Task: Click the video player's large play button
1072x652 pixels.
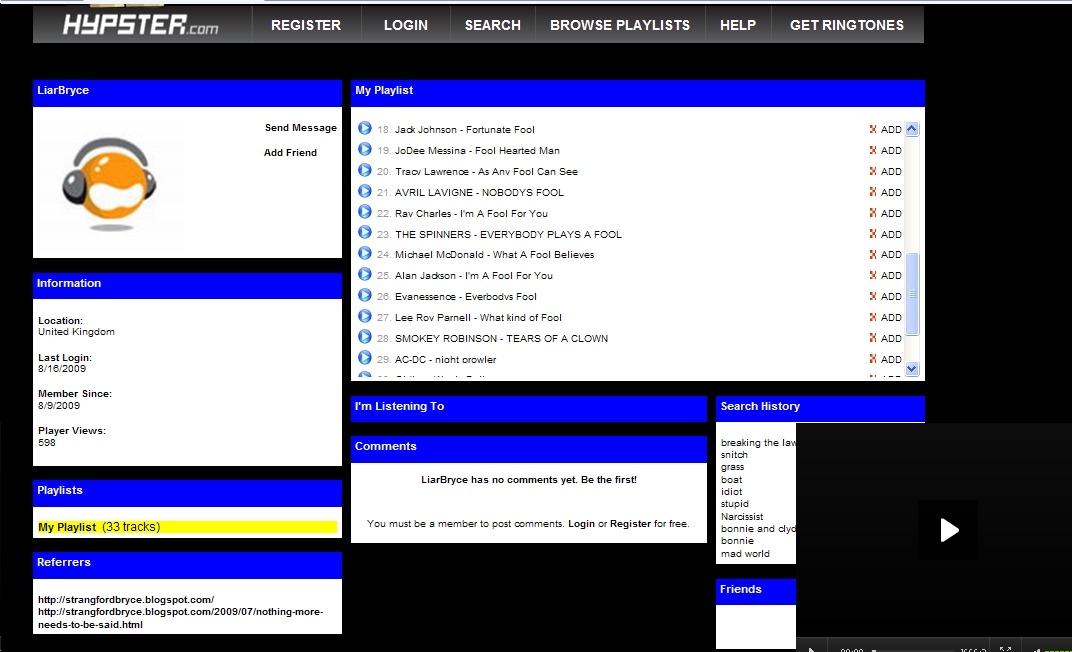Action: [x=948, y=530]
